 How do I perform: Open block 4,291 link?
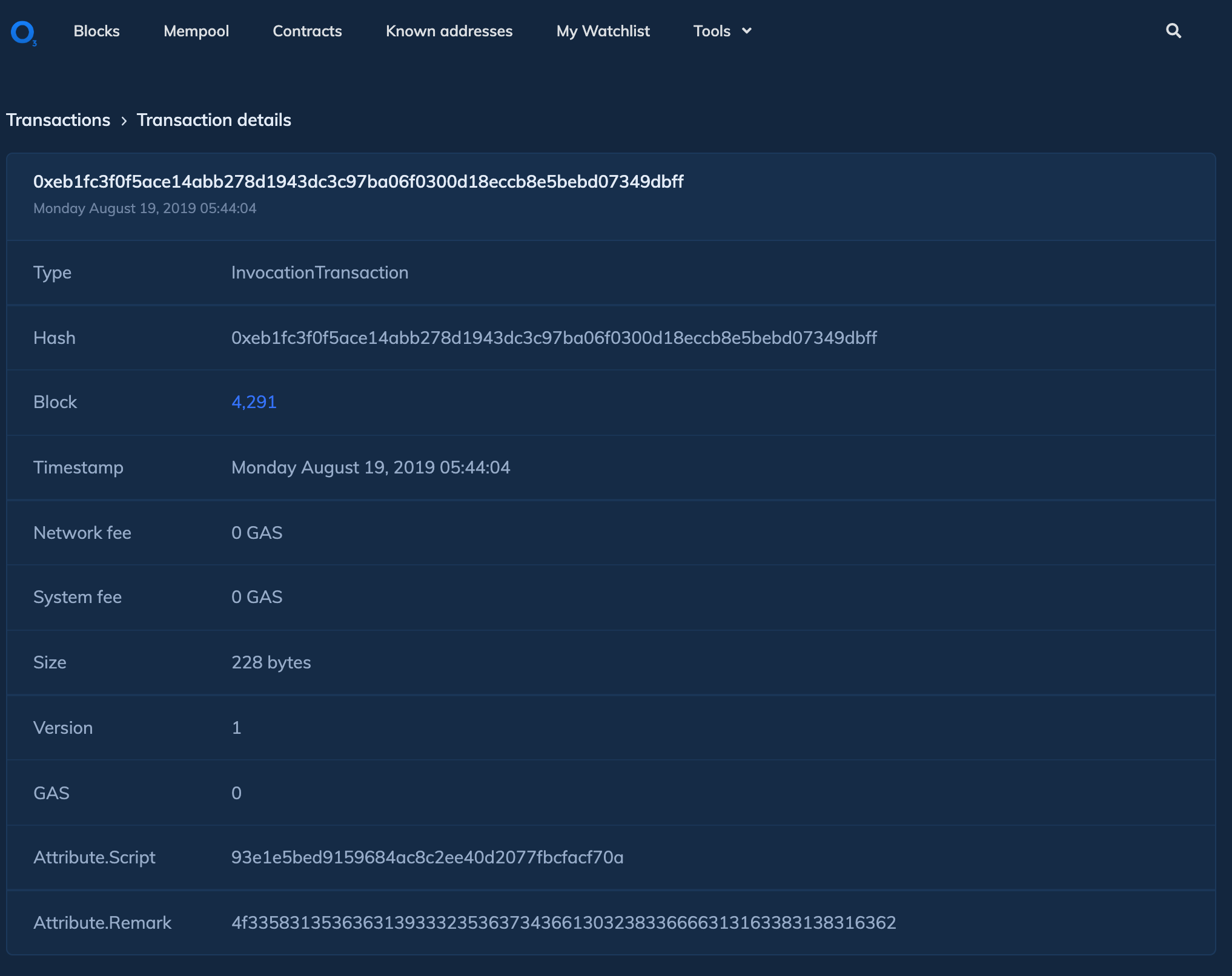click(254, 402)
